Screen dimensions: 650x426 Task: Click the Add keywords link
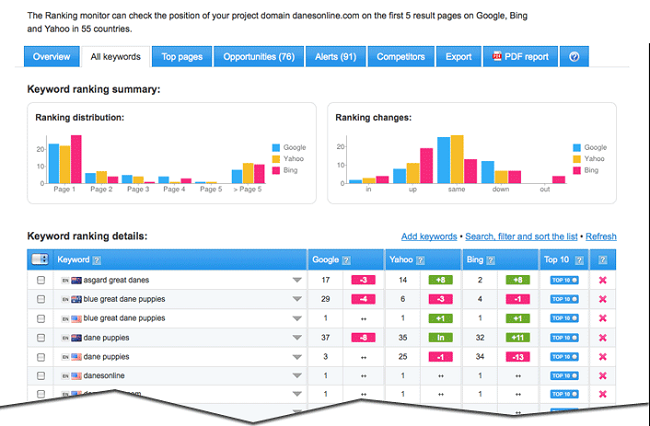pos(429,237)
